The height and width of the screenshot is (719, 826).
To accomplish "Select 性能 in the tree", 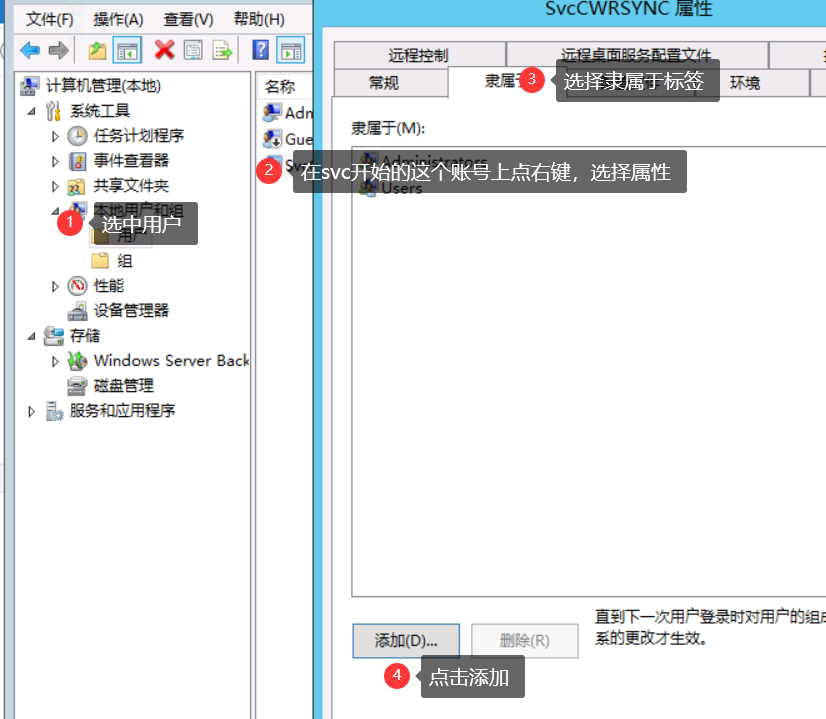I will point(109,285).
